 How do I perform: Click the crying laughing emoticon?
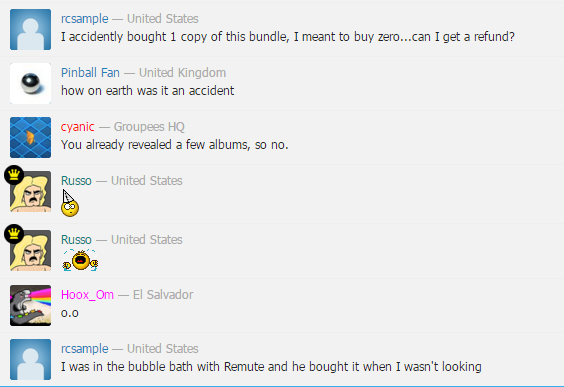tap(80, 260)
